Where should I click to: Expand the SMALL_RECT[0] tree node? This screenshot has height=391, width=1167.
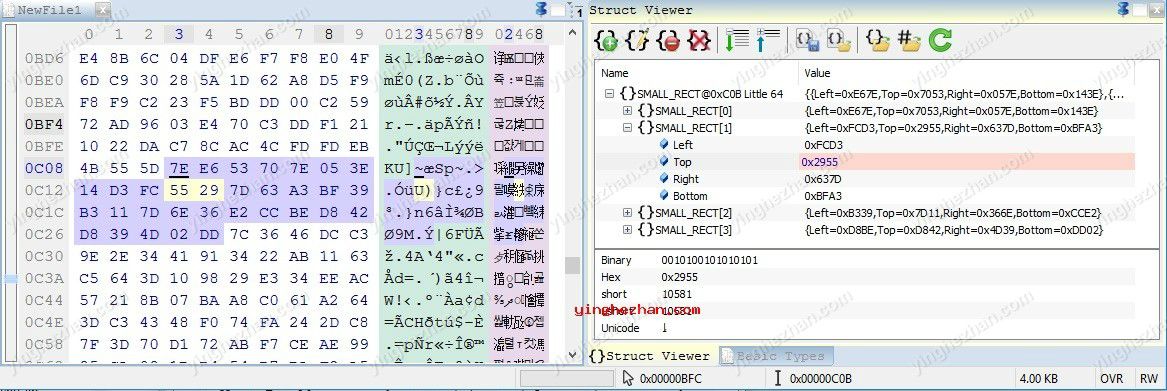click(627, 111)
